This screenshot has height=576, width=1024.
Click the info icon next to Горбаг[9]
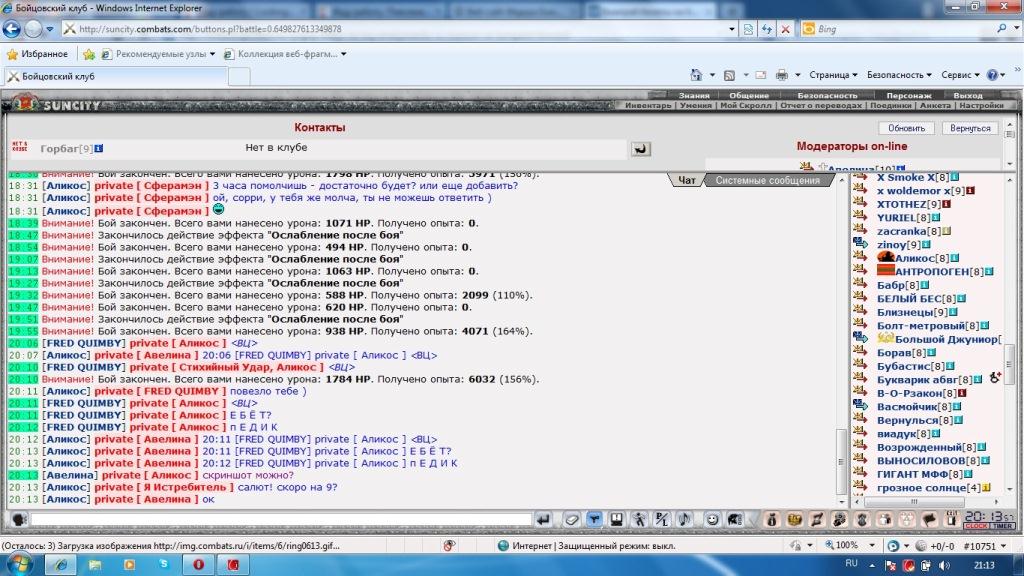click(99, 148)
